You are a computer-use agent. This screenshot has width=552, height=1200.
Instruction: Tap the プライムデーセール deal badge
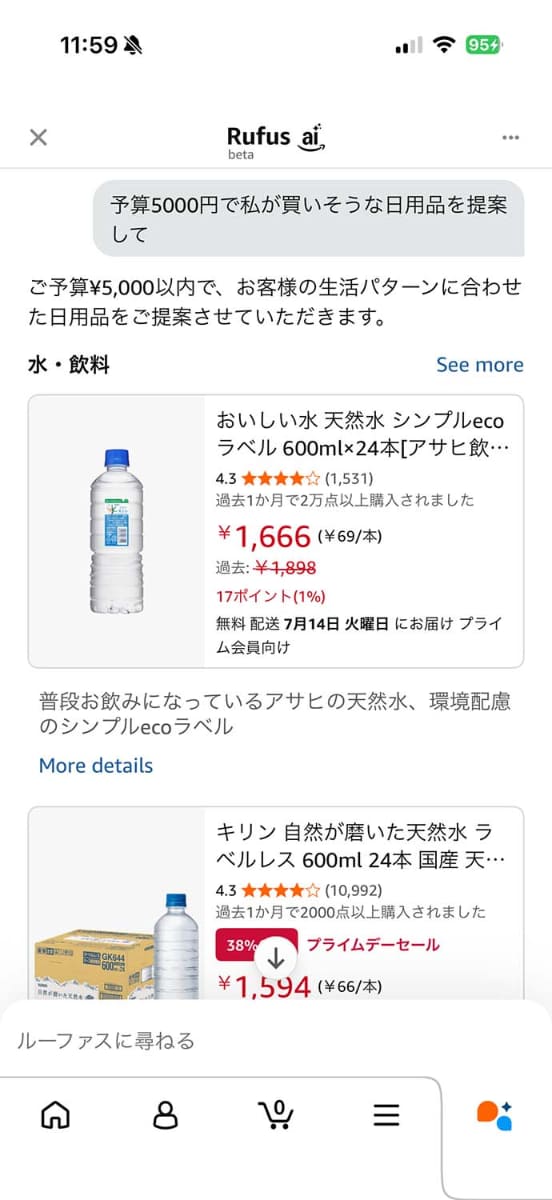pos(372,944)
